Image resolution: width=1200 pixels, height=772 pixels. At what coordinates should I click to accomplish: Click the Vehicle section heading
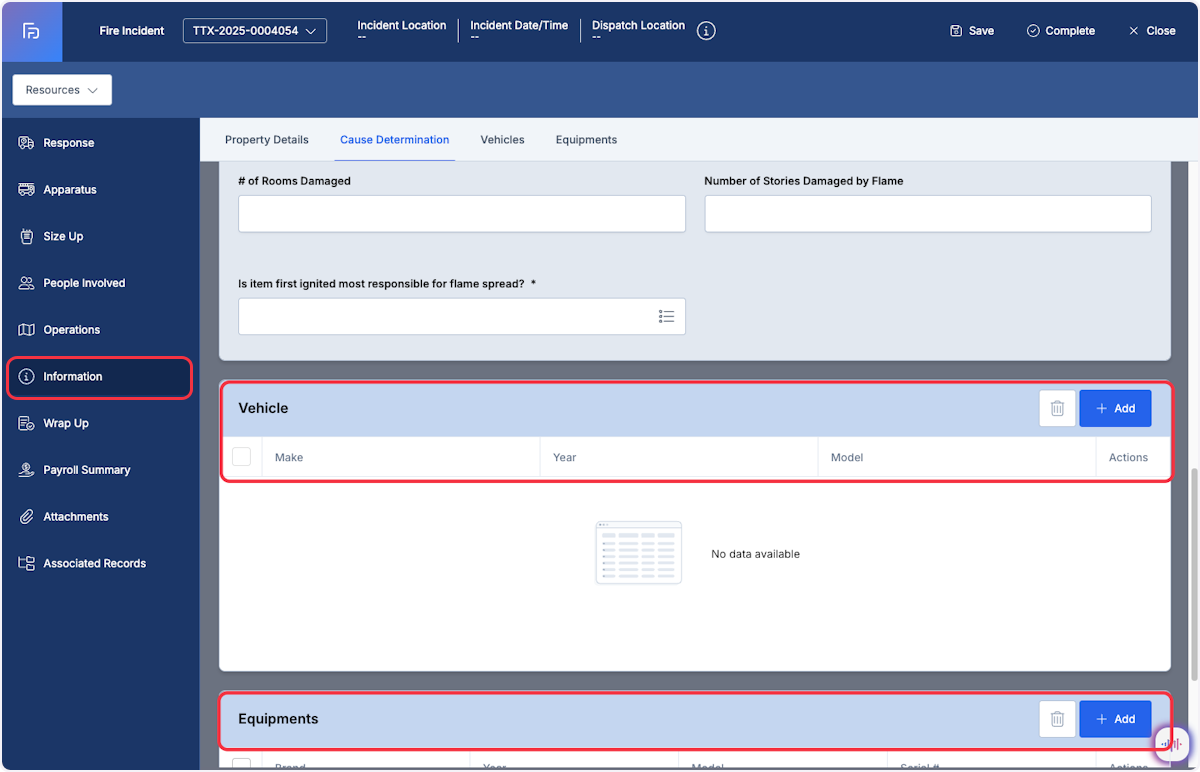point(263,408)
